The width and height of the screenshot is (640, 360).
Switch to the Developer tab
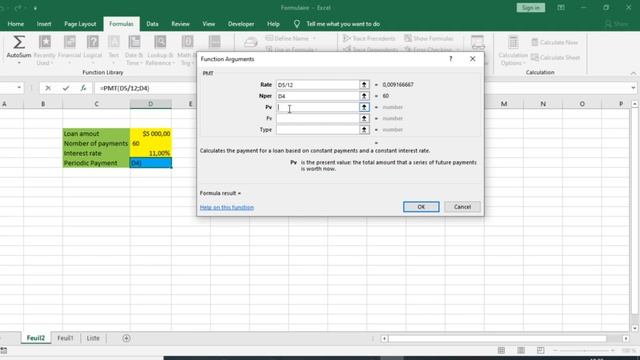(x=241, y=24)
